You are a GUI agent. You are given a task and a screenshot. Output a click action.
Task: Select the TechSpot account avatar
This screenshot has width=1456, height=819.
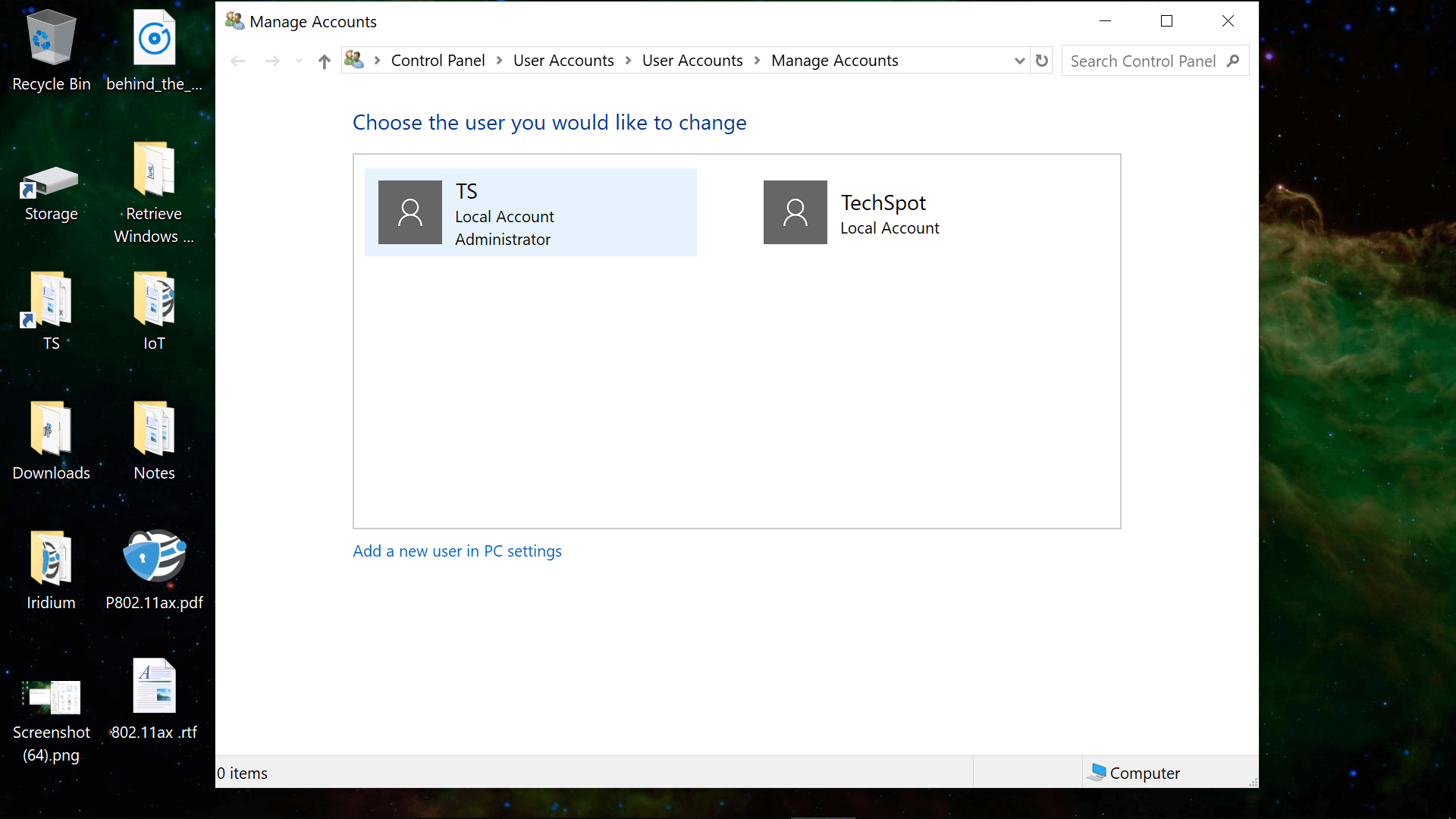pos(795,212)
